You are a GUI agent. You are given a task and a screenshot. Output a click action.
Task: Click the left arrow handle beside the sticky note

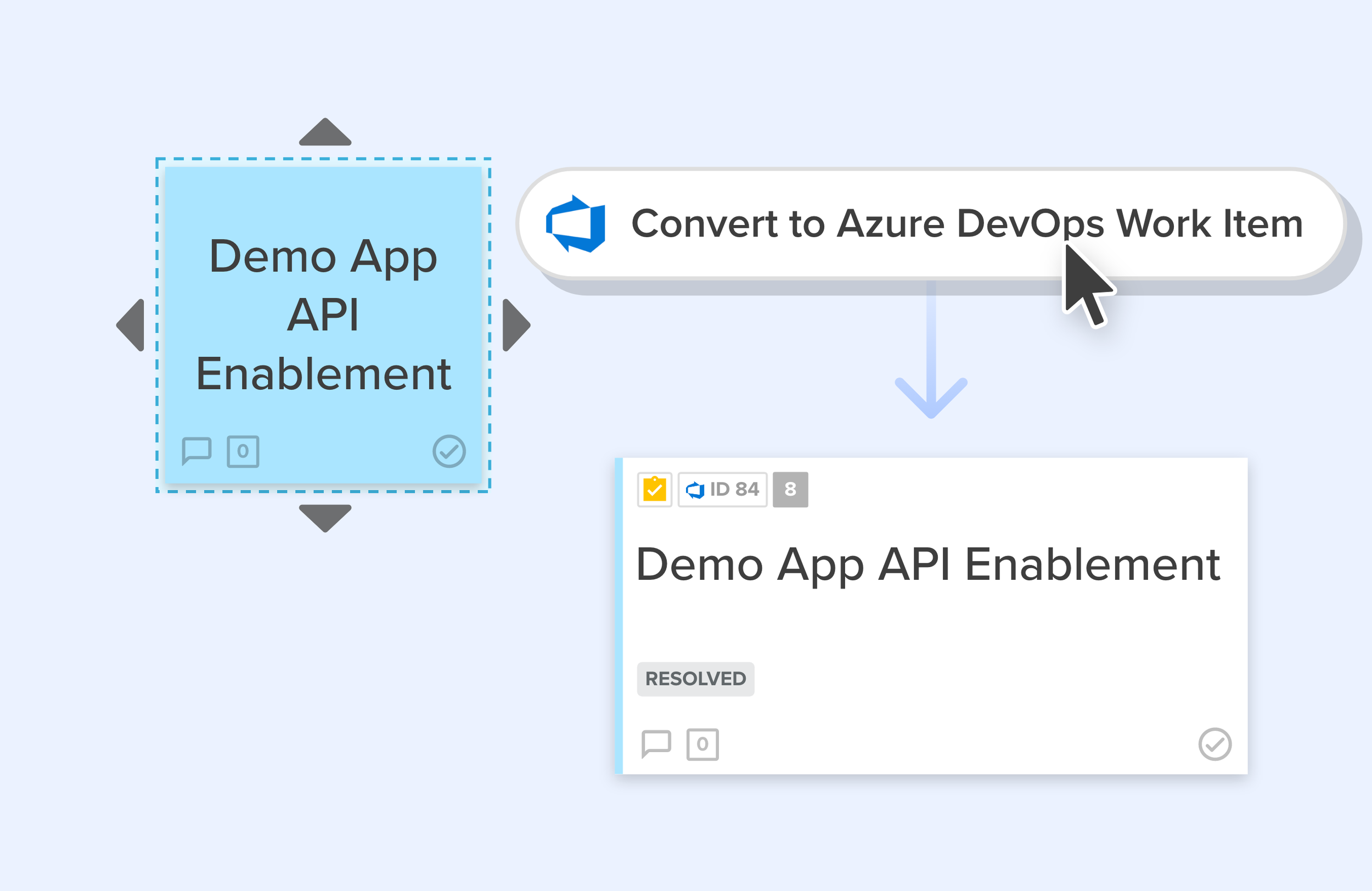click(x=130, y=324)
